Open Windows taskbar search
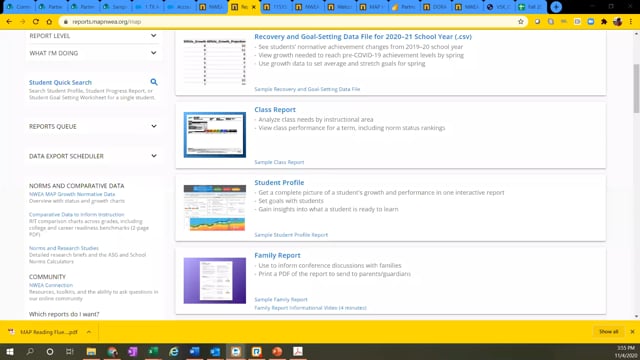Screen dimensions: 640x360 [x=30, y=351]
